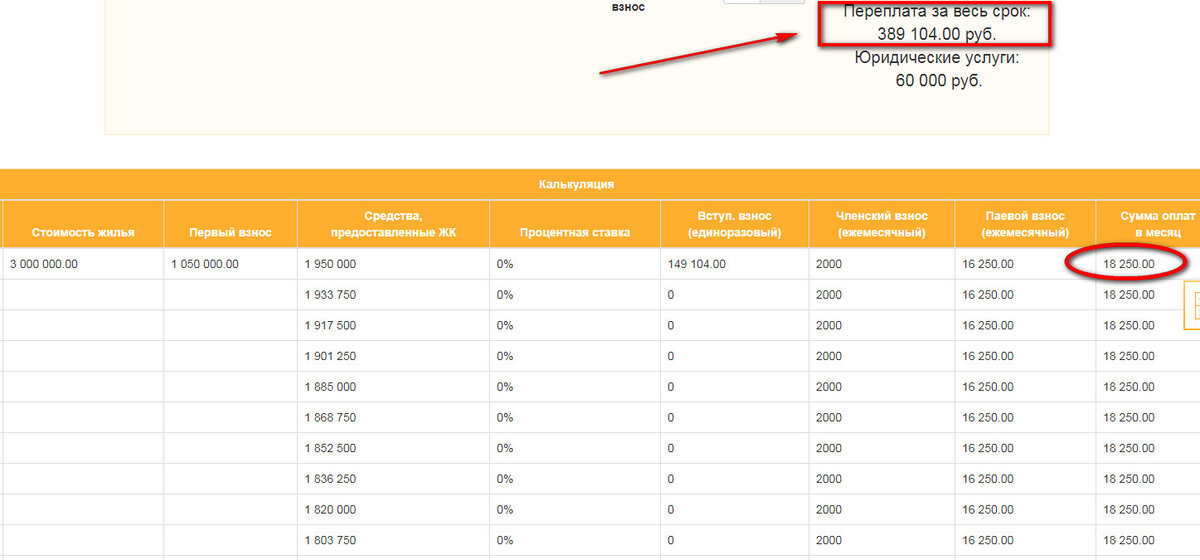Click the 1 836 250 funds cell
Screen dimensions: 1200x560
coord(393,479)
